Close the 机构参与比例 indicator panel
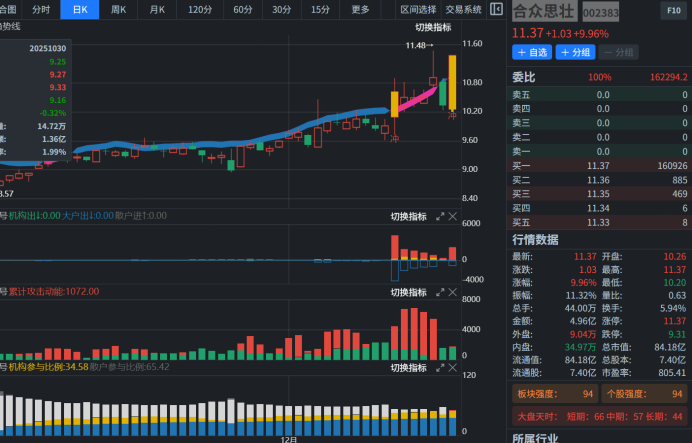This screenshot has height=443, width=692. coord(452,367)
